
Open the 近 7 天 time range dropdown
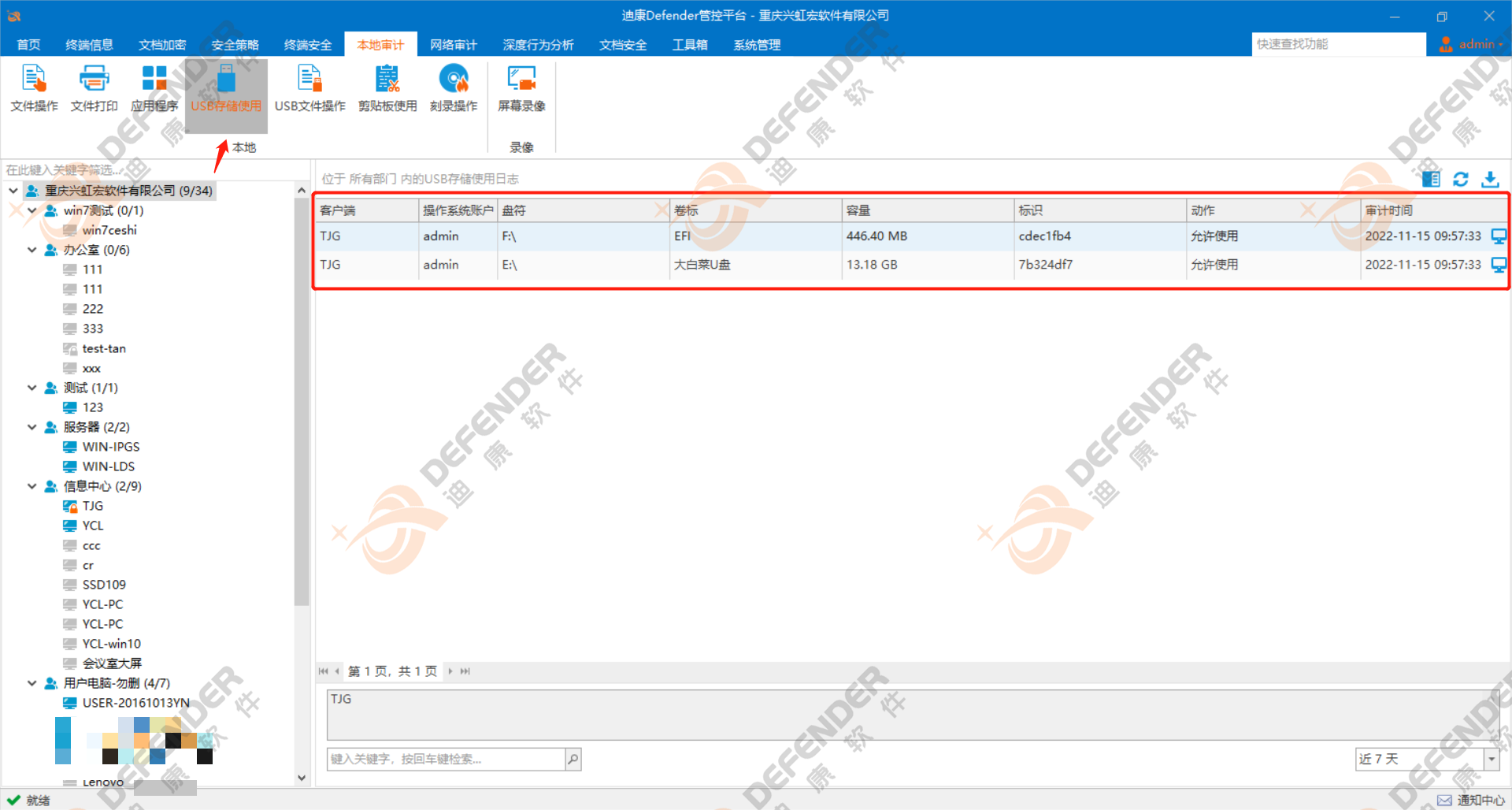pyautogui.click(x=1492, y=759)
